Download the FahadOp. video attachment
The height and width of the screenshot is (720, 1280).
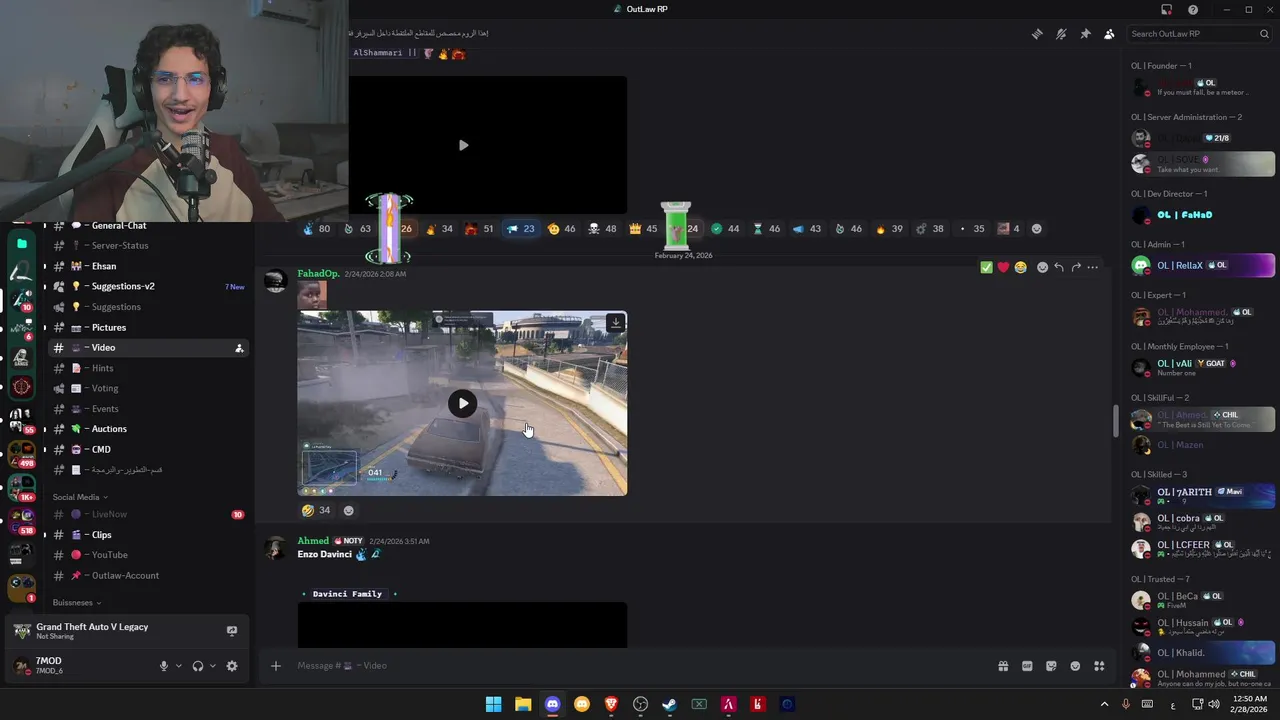(x=615, y=322)
